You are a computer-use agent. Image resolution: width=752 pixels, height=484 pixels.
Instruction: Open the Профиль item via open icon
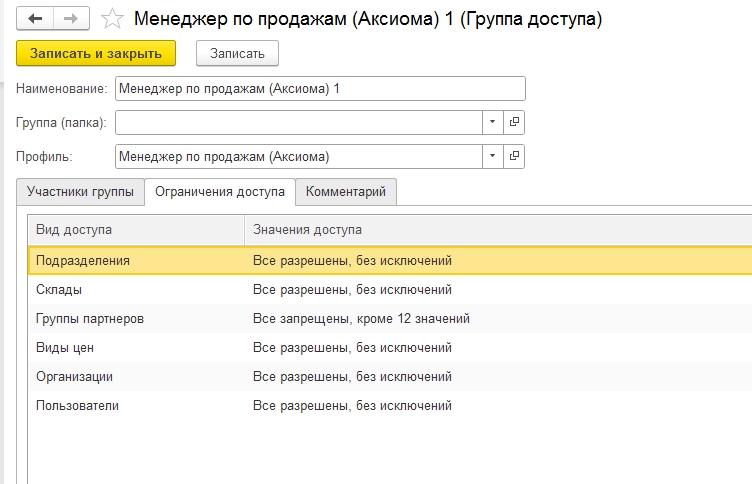tap(515, 157)
